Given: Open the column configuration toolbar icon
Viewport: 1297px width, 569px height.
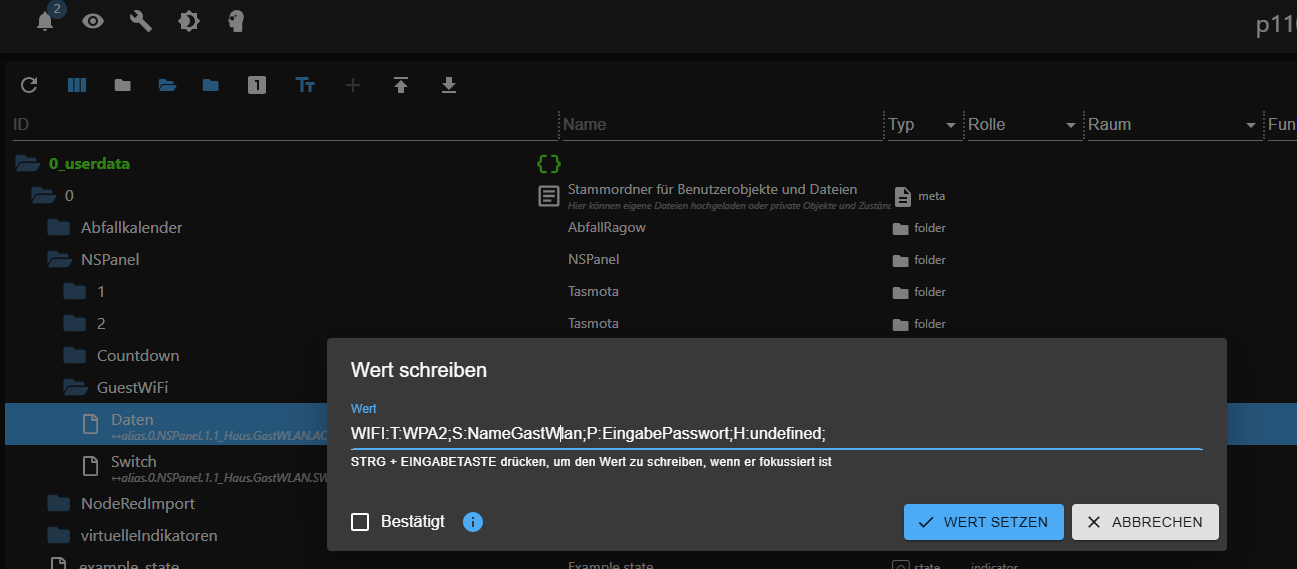Looking at the screenshot, I should 77,85.
